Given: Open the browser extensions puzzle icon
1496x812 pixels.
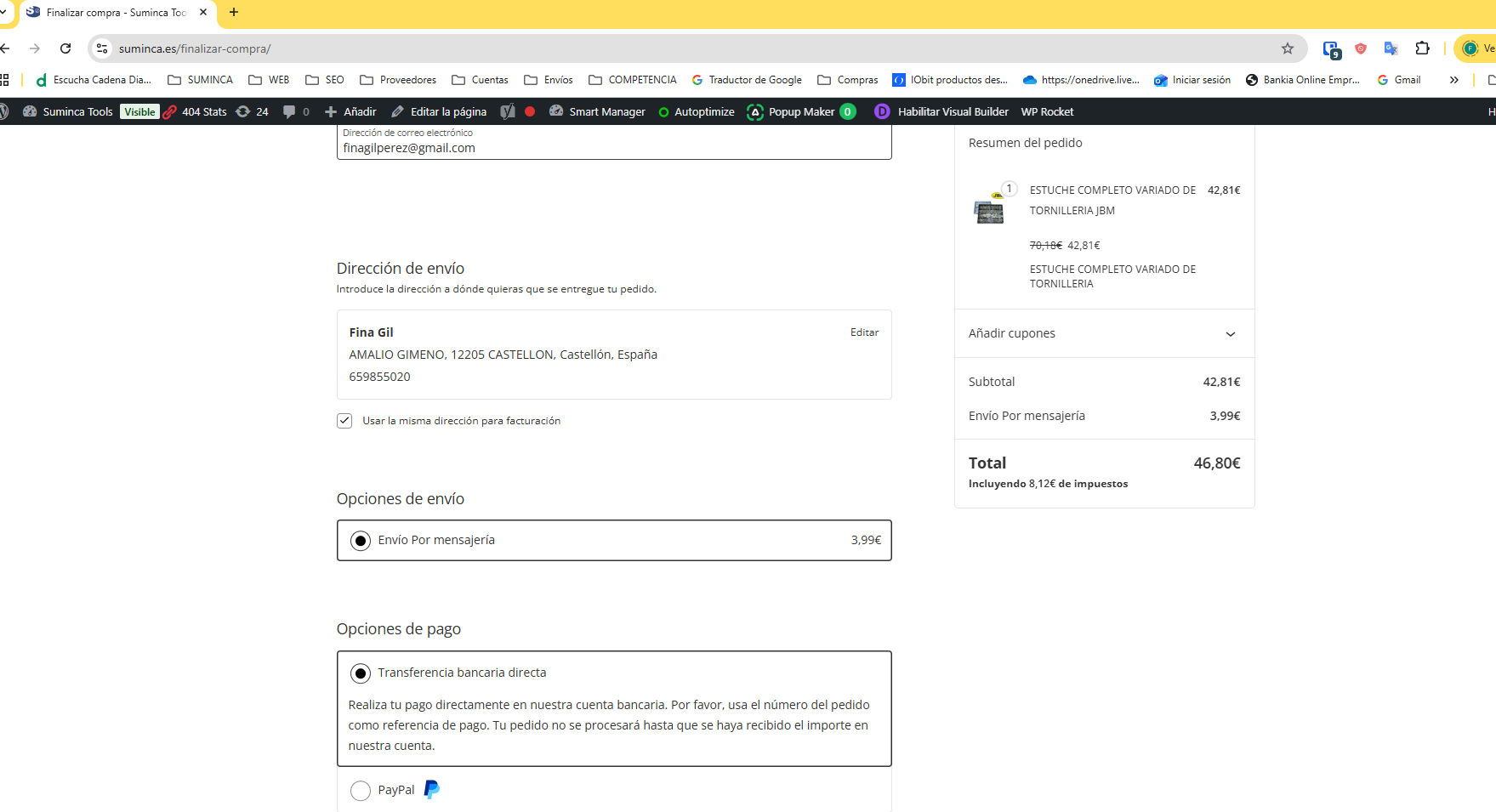Looking at the screenshot, I should pos(1422,48).
